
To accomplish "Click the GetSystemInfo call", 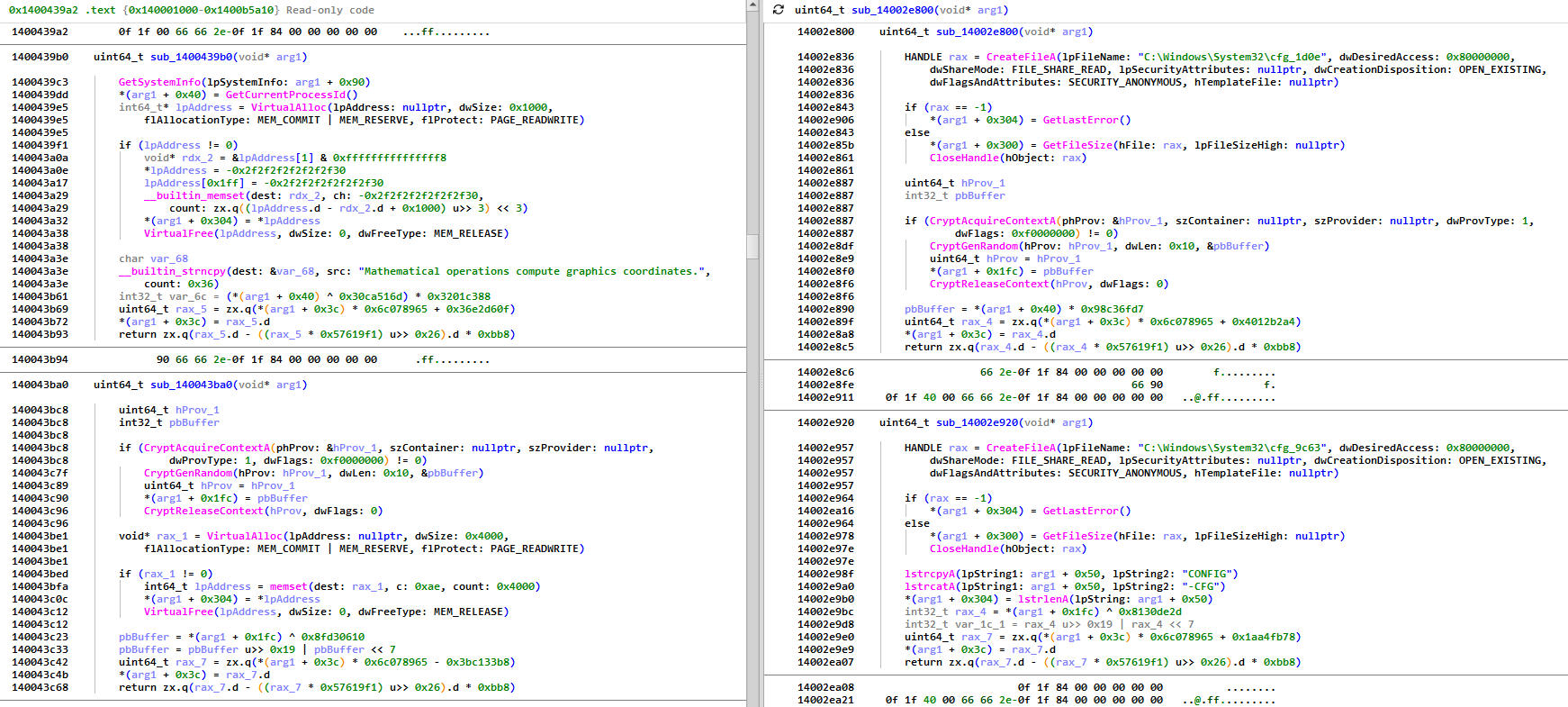I will pos(159,82).
